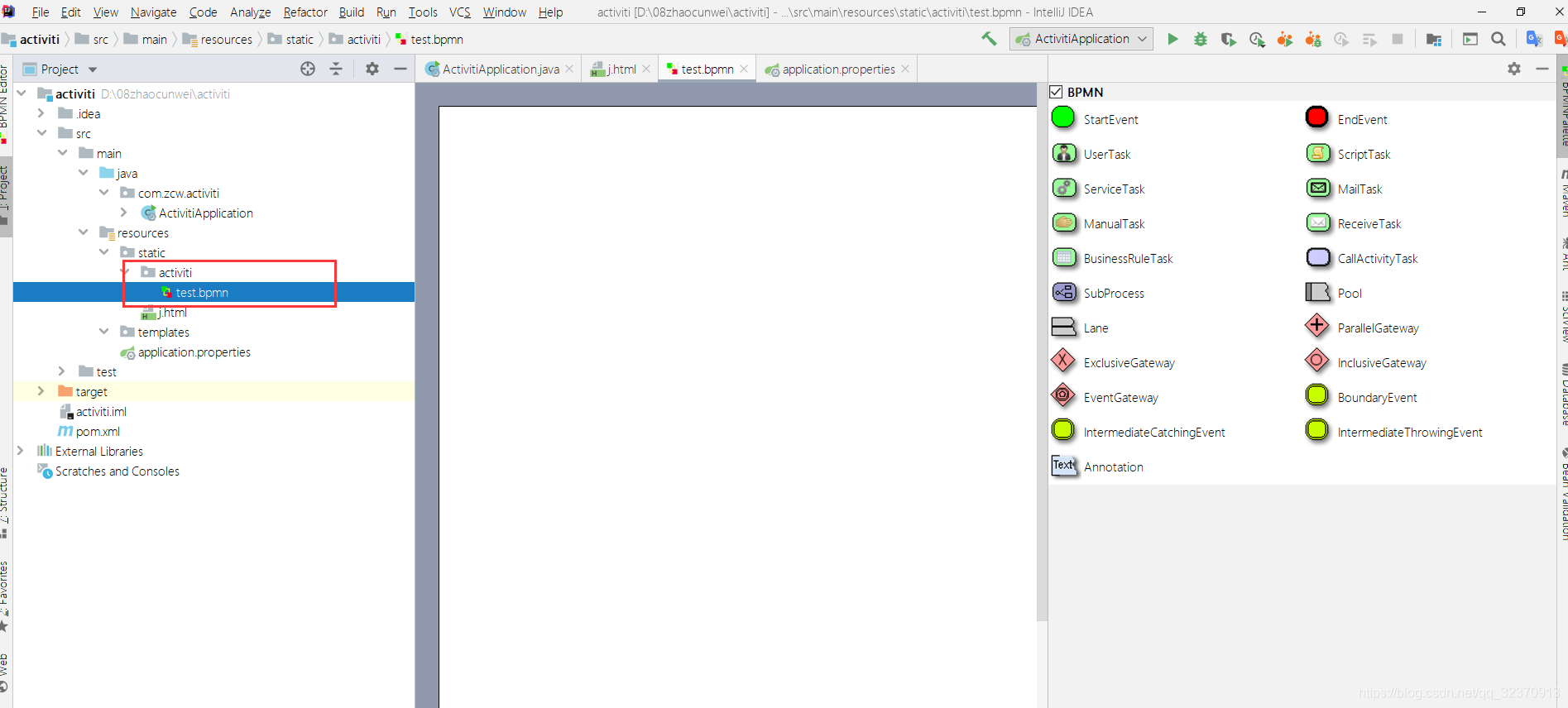Viewport: 1568px width, 708px height.
Task: Select the ManualTask palette icon
Action: (1064, 223)
